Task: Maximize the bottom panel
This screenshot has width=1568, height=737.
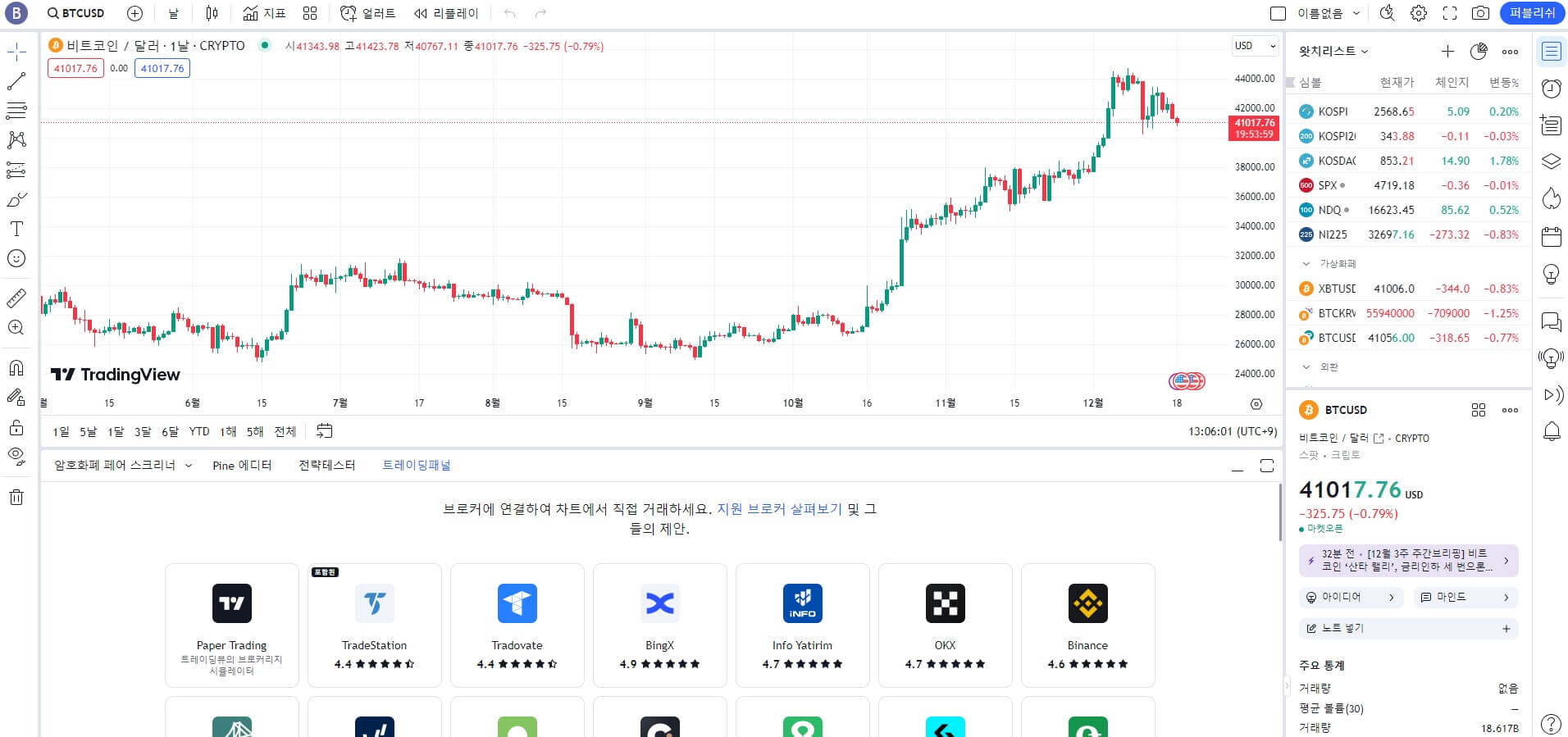Action: [x=1267, y=466]
